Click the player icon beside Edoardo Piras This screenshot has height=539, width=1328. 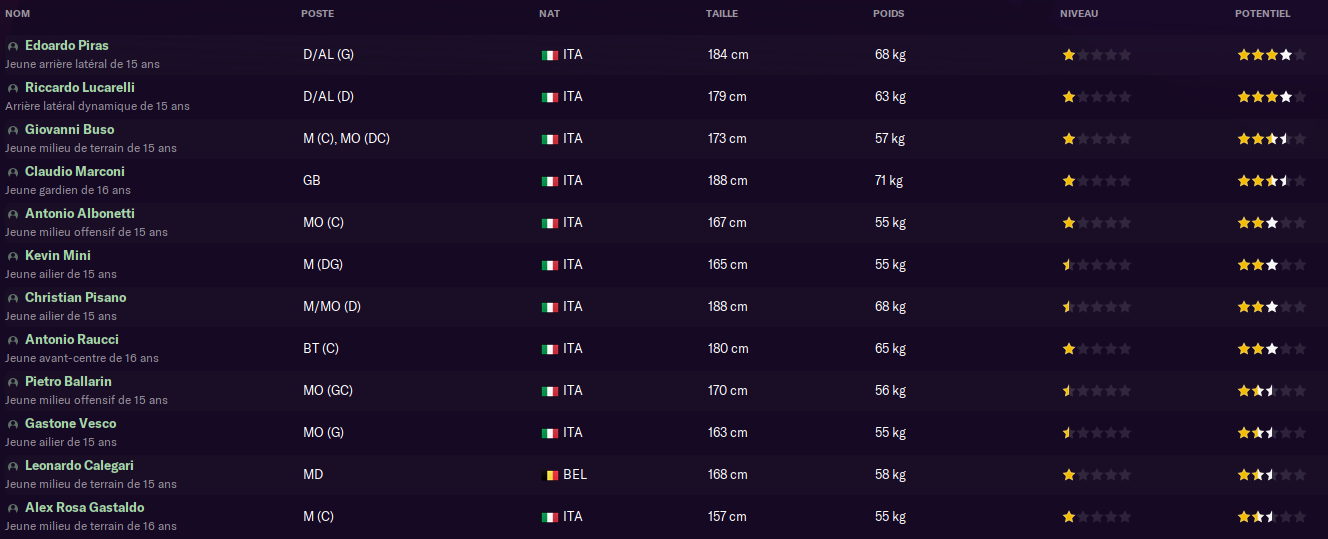13,46
